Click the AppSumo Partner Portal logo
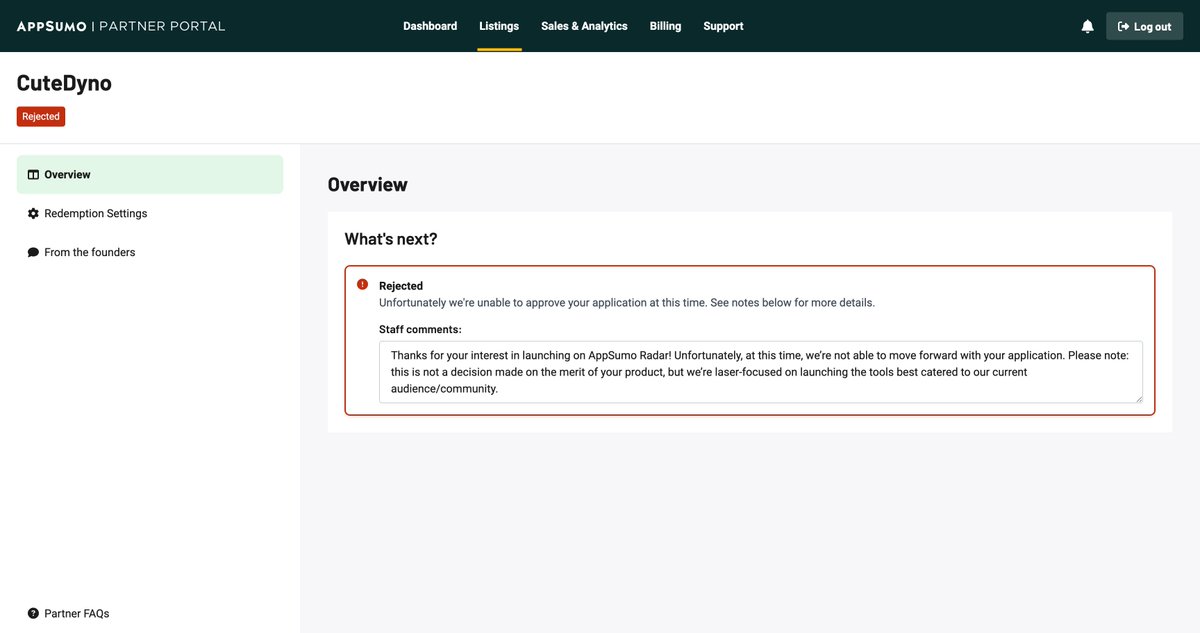Screen dimensions: 1200x633 click(x=121, y=26)
